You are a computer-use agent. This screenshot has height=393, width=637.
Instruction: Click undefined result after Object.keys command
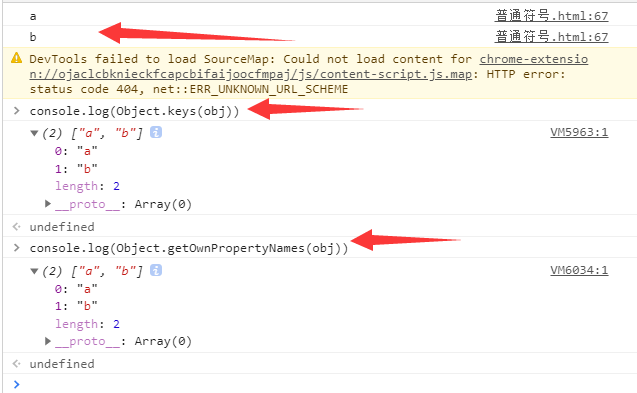[62, 227]
